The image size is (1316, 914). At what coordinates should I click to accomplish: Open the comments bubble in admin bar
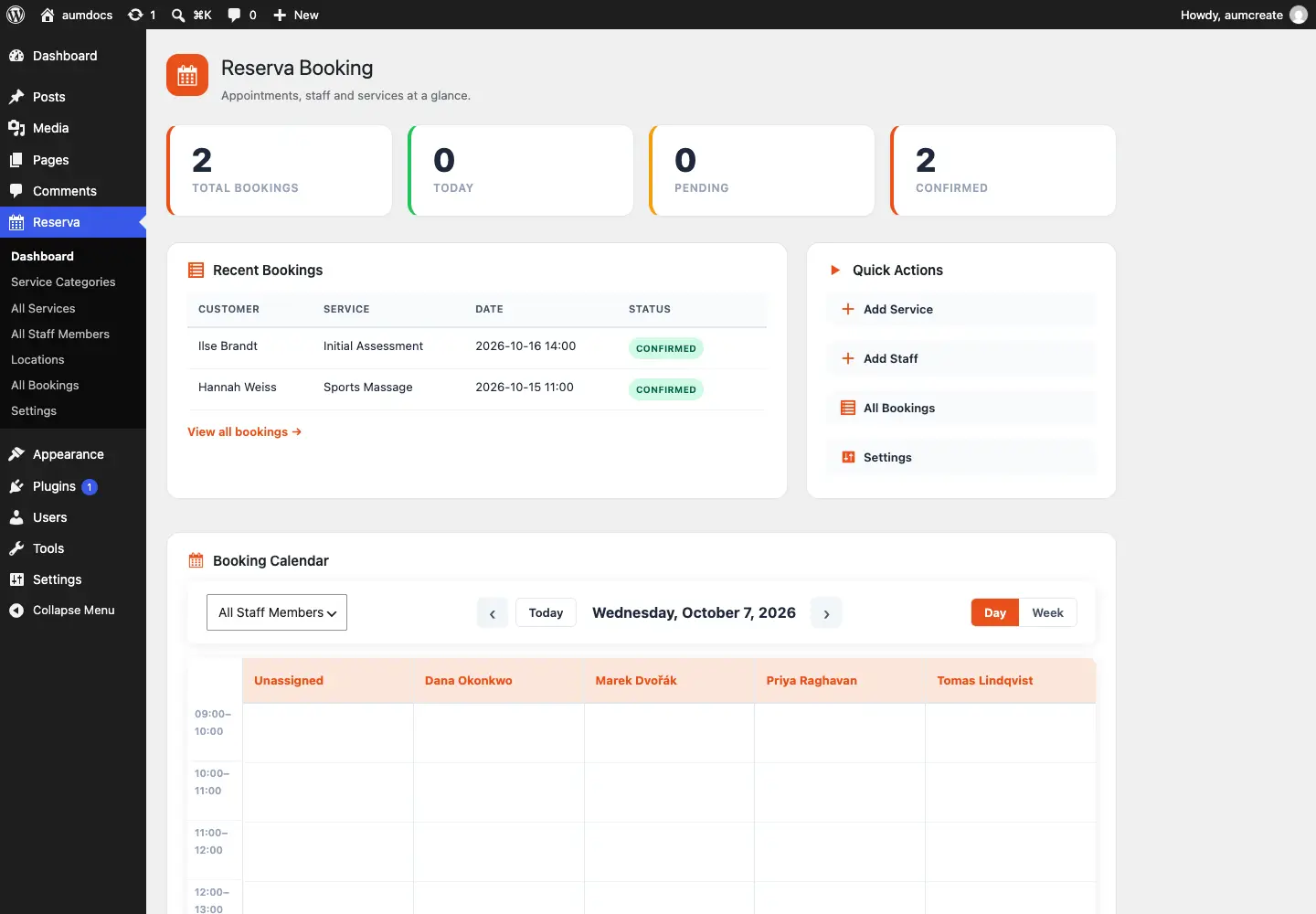point(234,15)
